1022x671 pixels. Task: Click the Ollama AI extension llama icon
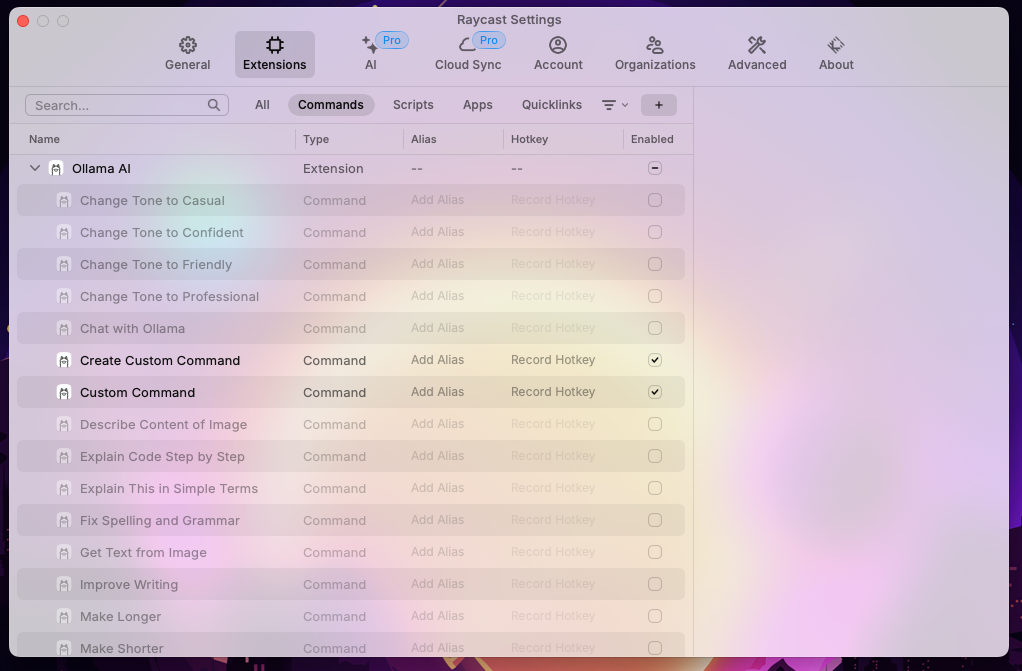point(56,169)
